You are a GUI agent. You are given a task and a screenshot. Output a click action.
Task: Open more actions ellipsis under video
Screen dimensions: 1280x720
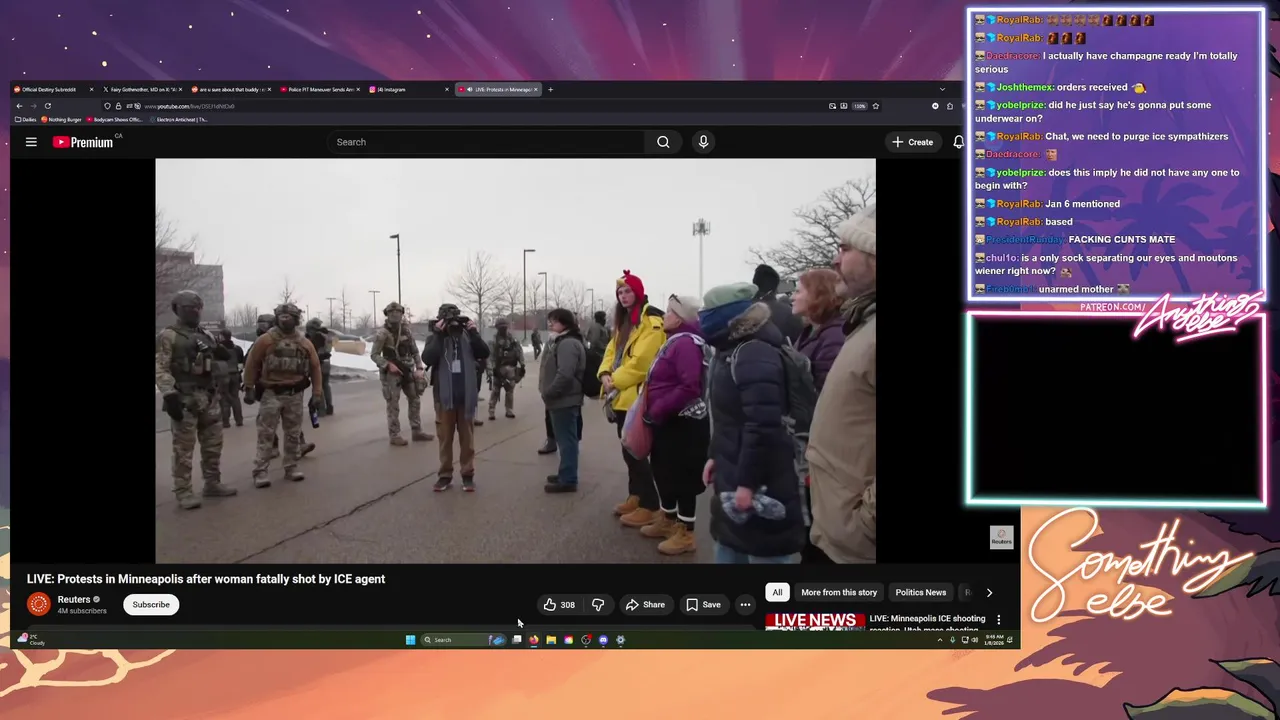click(745, 605)
